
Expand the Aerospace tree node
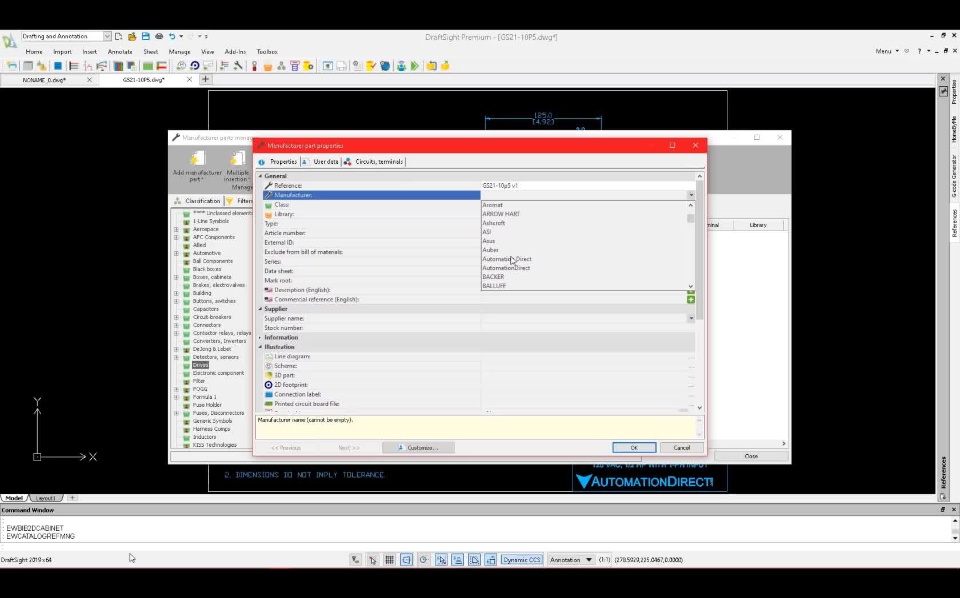(176, 229)
